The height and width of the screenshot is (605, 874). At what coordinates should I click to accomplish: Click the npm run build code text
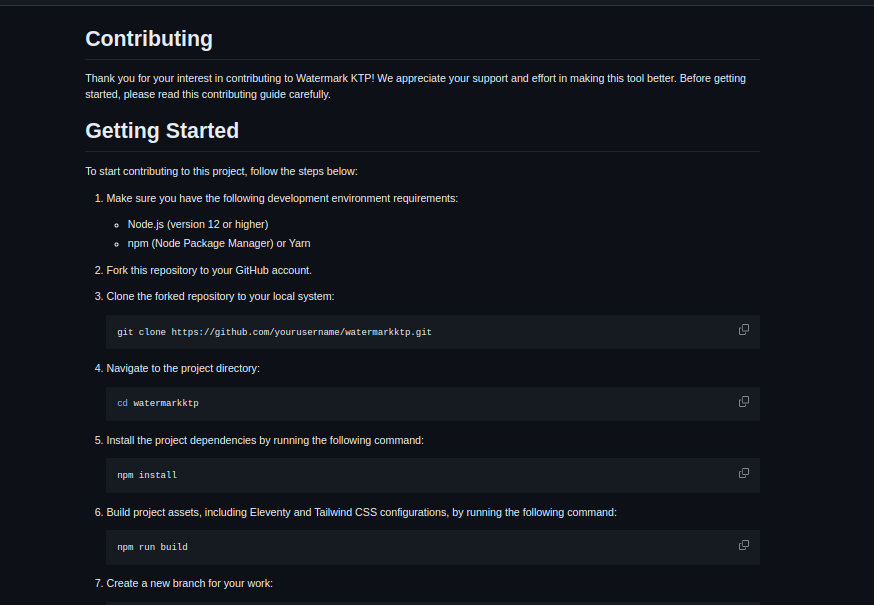click(x=152, y=547)
